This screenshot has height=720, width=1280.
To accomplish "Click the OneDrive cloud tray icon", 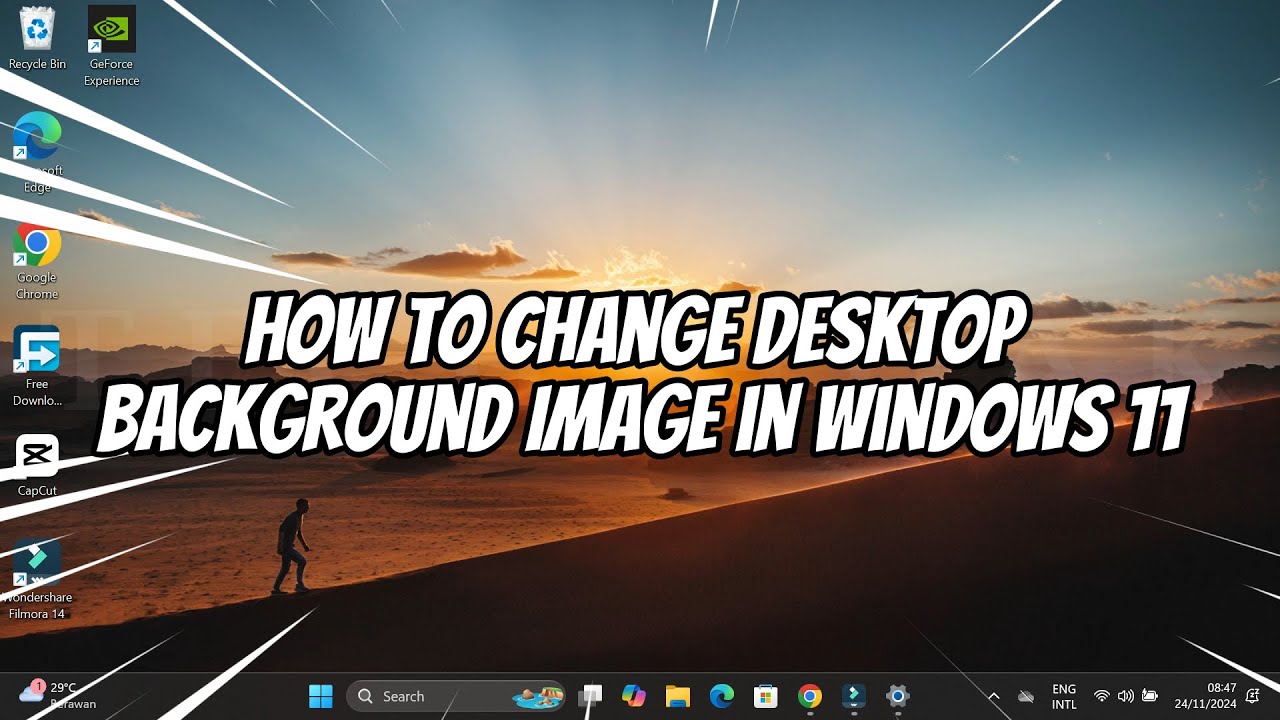I will [1025, 696].
